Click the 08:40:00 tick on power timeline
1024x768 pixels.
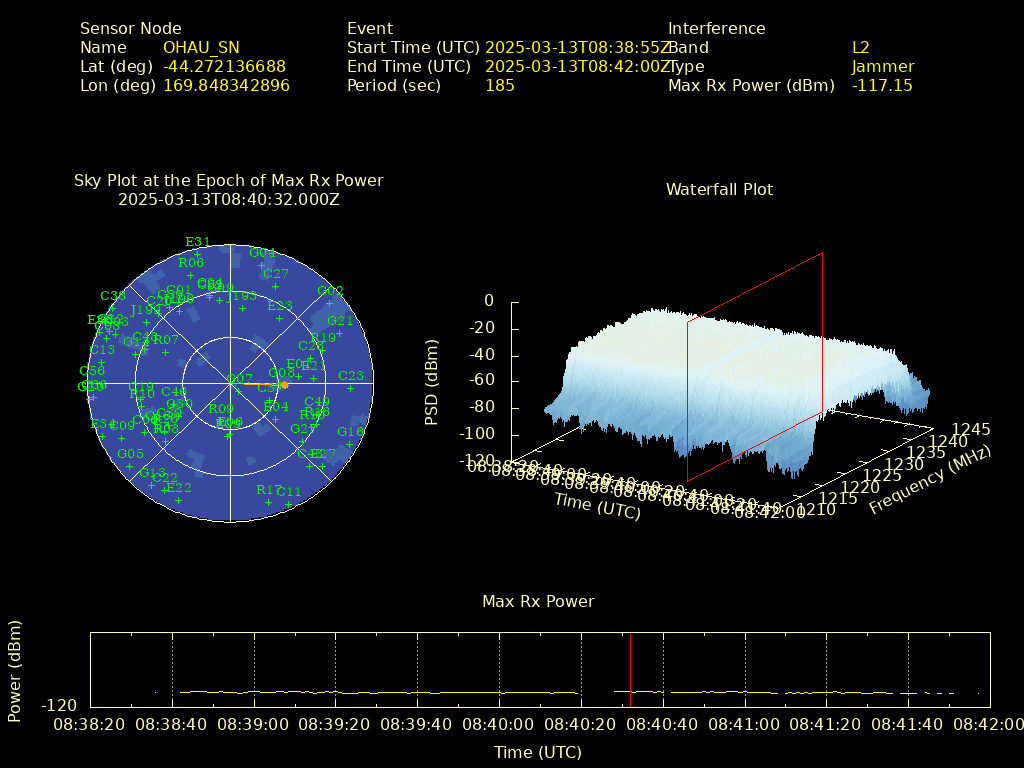[x=498, y=724]
